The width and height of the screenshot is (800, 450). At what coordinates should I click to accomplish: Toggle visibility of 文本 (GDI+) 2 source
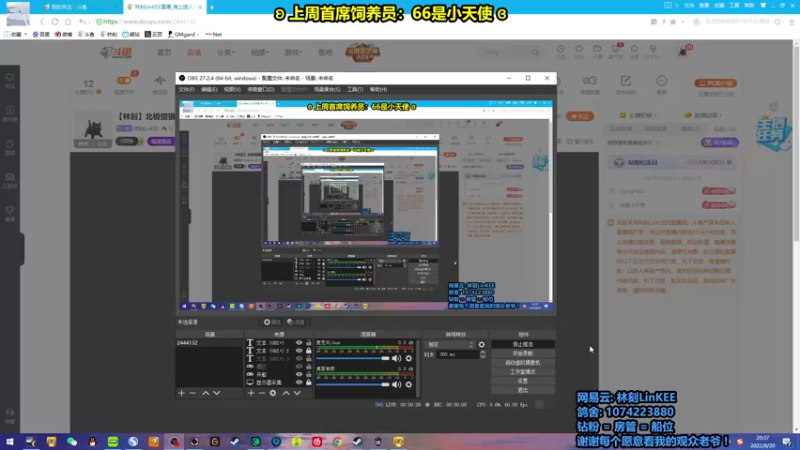tap(299, 351)
